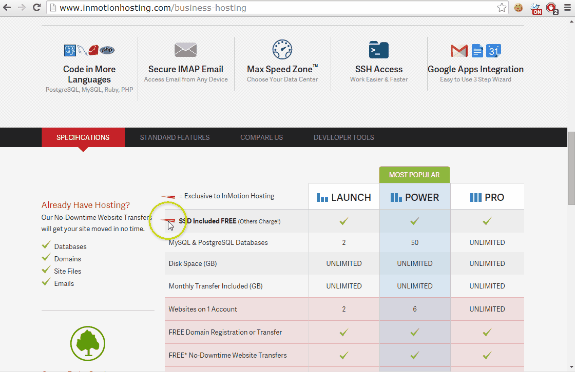Viewport: 575px width, 372px height.
Task: Click the POWER plan heading
Action: tap(422, 198)
